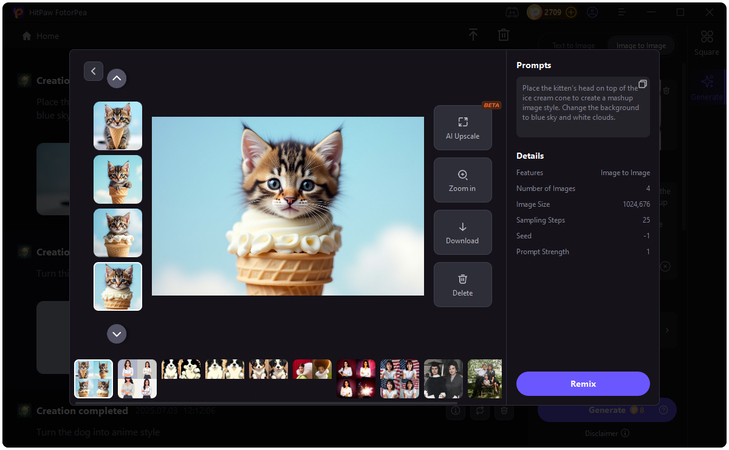Open the woman with American flag collage thumbnail

399,378
